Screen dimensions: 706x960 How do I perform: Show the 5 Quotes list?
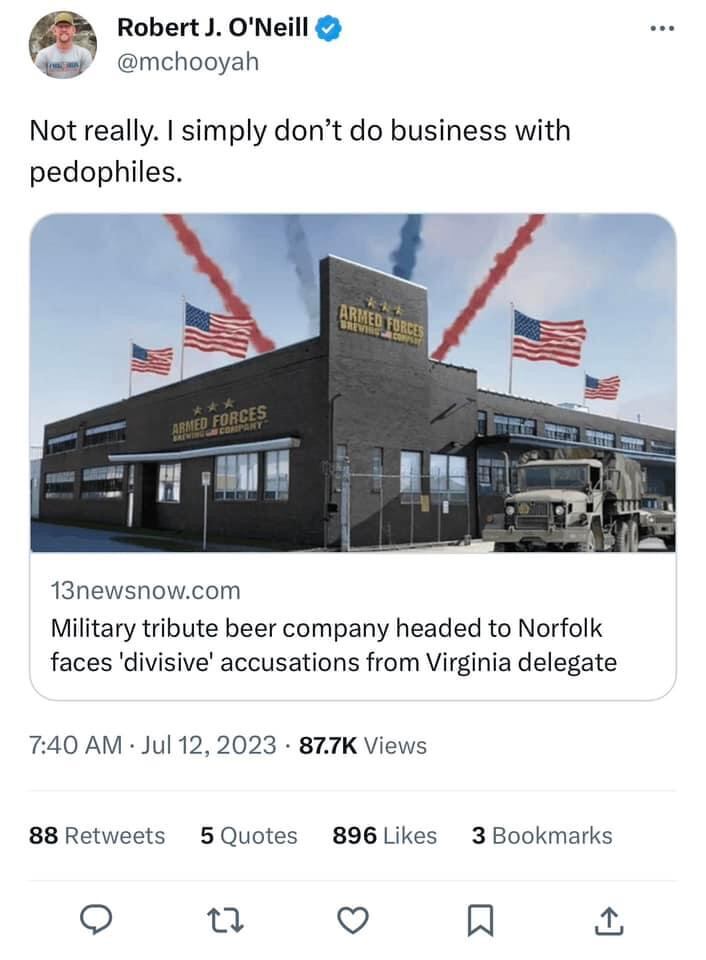(249, 835)
